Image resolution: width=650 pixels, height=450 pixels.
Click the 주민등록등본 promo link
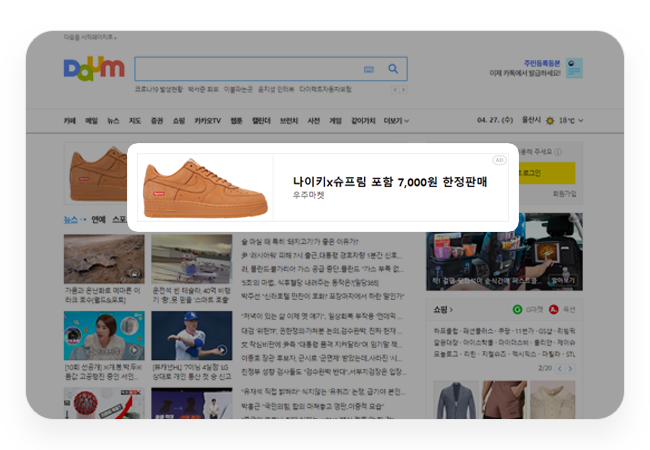542,63
